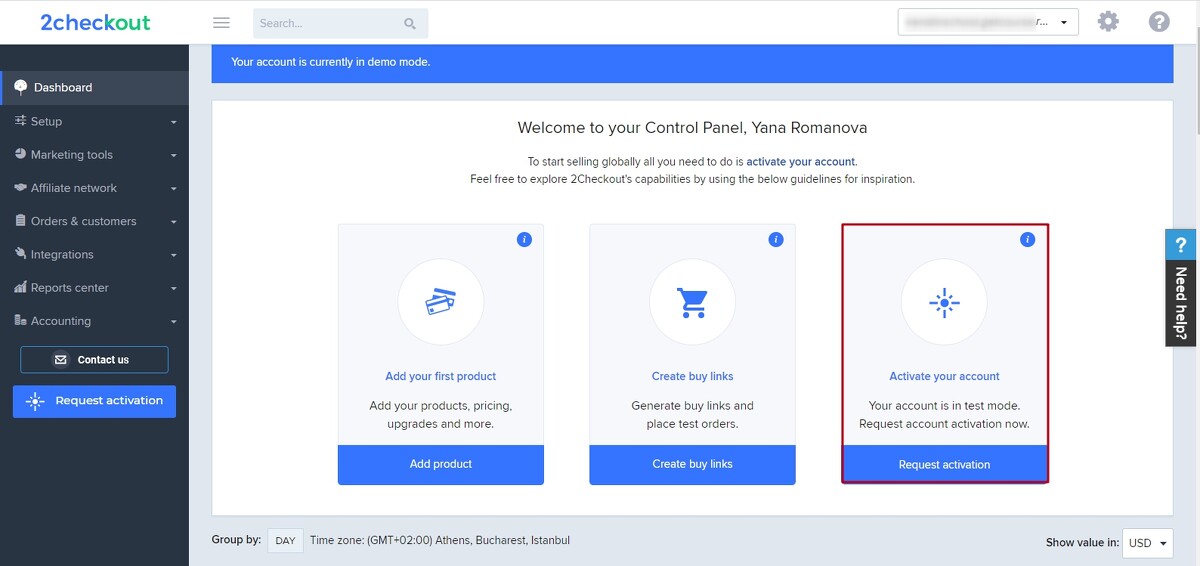The width and height of the screenshot is (1200, 566).
Task: Click the search magnifier icon
Action: (x=410, y=23)
